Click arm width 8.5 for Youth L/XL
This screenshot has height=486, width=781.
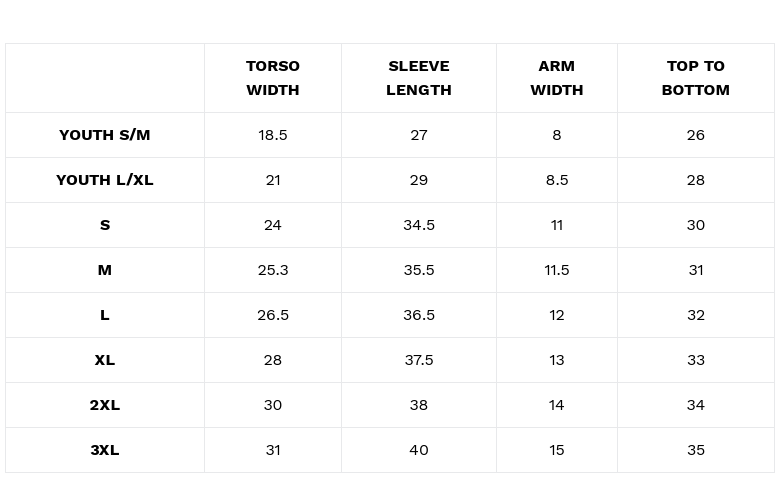[556, 180]
